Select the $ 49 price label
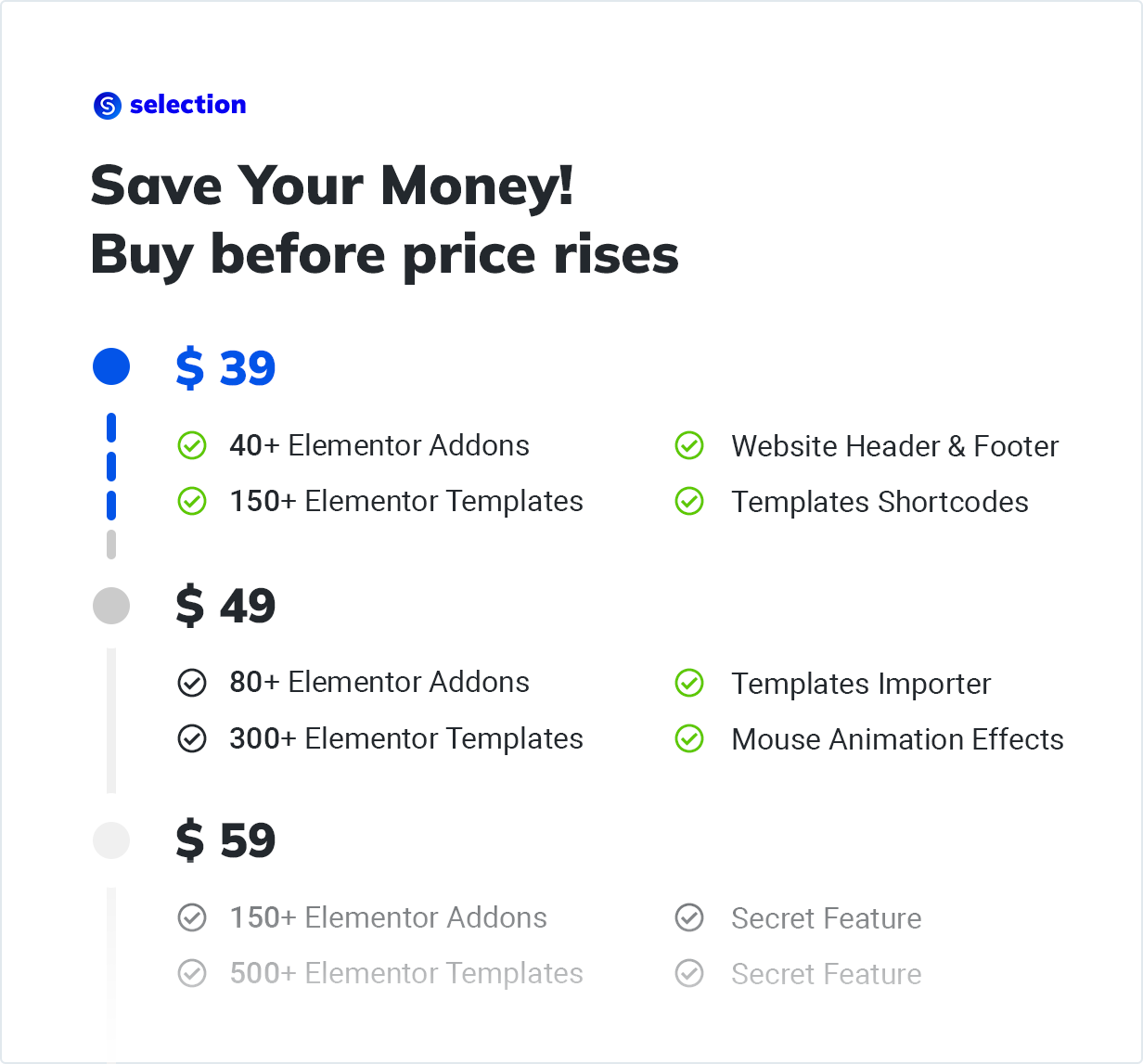The image size is (1143, 1064). coord(225,607)
